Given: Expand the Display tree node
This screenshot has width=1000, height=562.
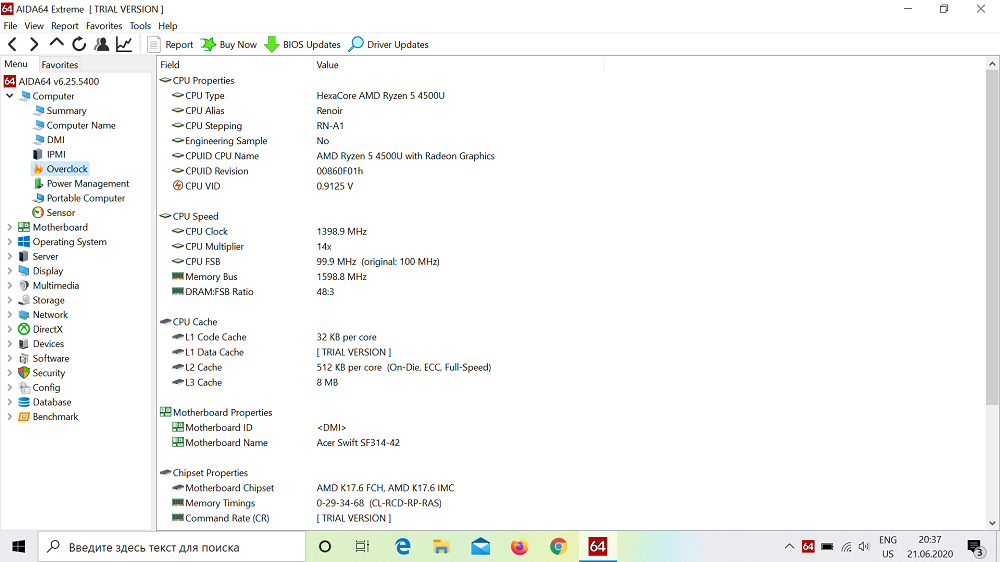Looking at the screenshot, I should coord(10,271).
